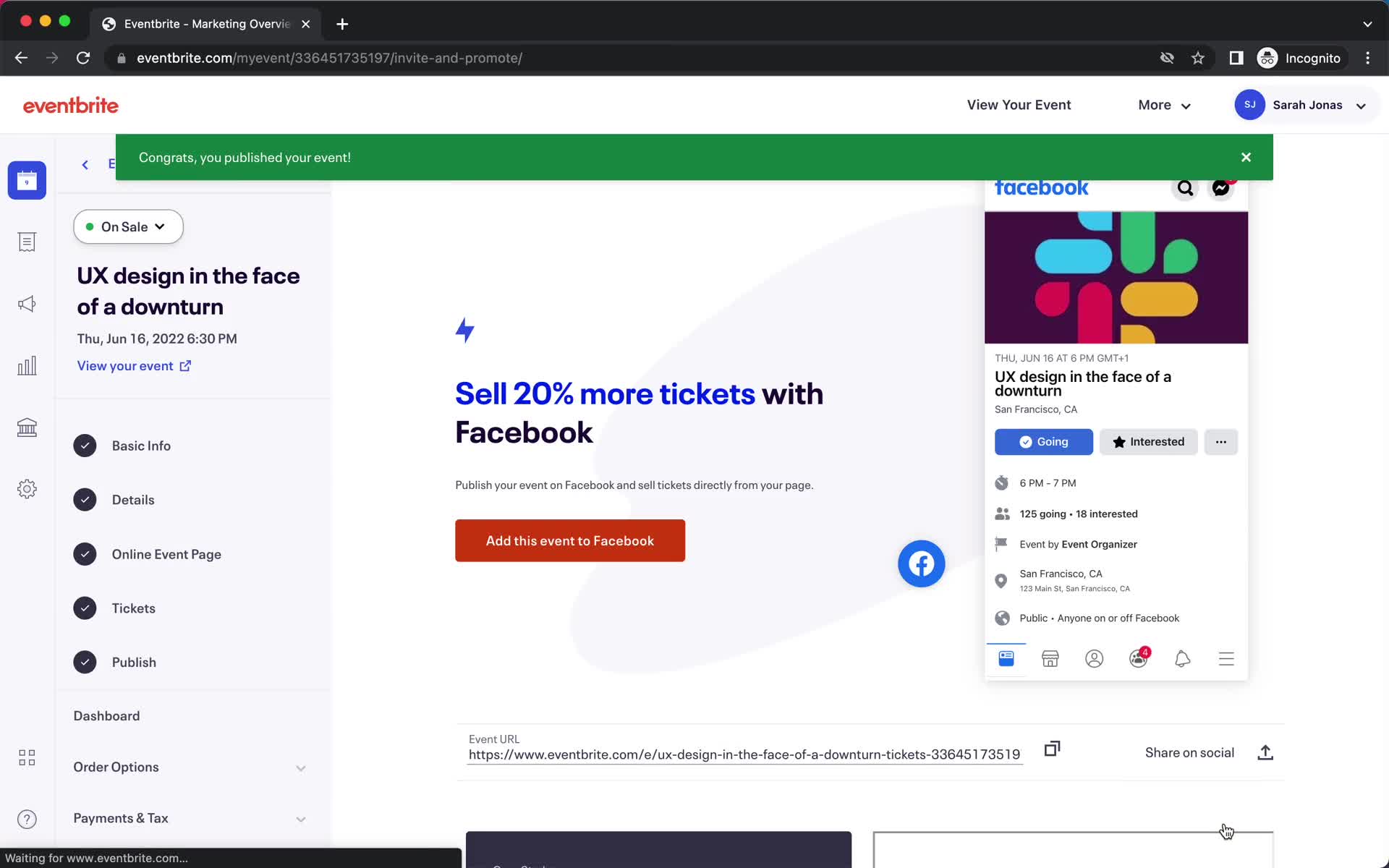The image size is (1389, 868).
Task: Open the Marketing megaphone sidebar icon
Action: 27,304
